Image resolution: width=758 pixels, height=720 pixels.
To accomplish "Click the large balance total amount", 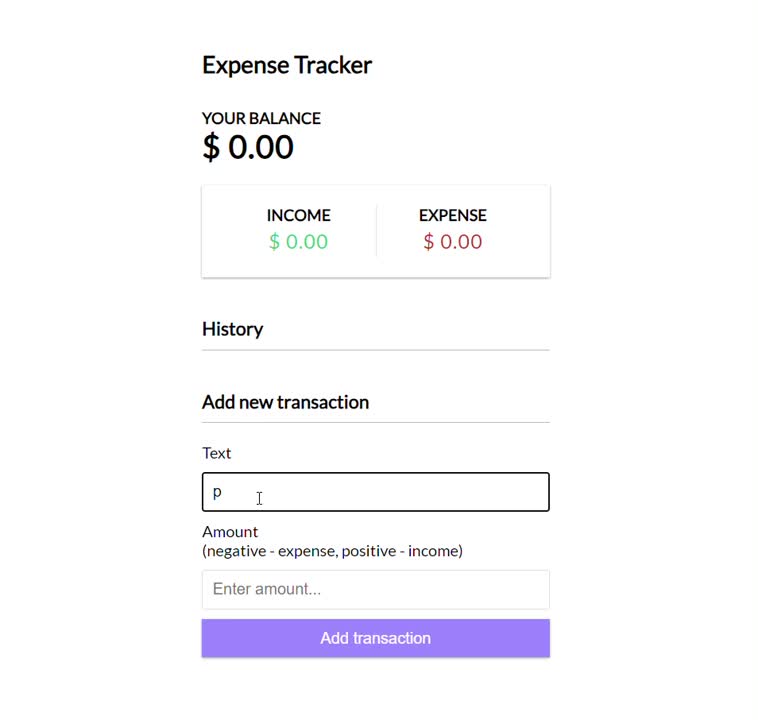I will (248, 147).
